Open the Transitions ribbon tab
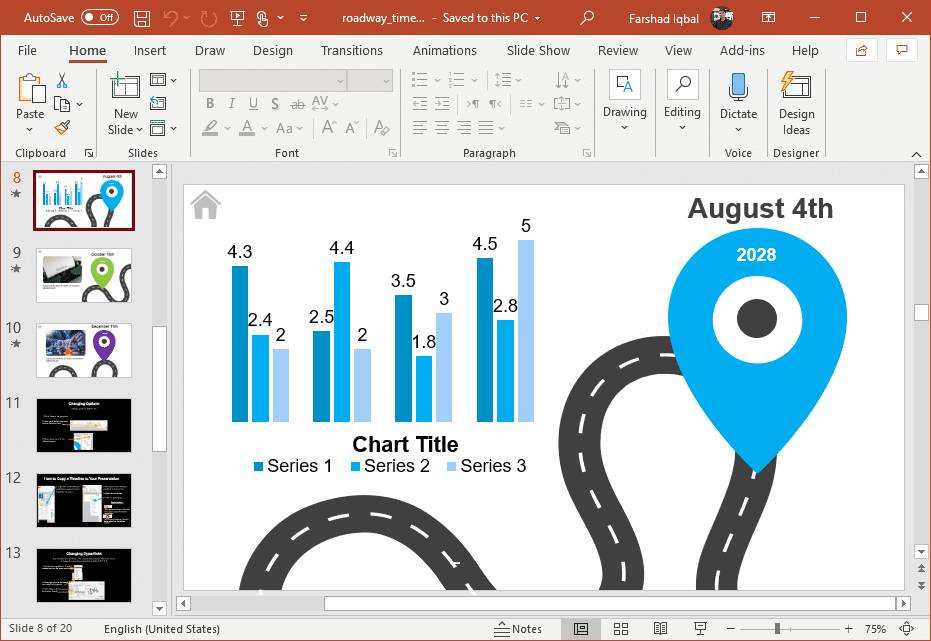The height and width of the screenshot is (641, 931). [x=351, y=51]
